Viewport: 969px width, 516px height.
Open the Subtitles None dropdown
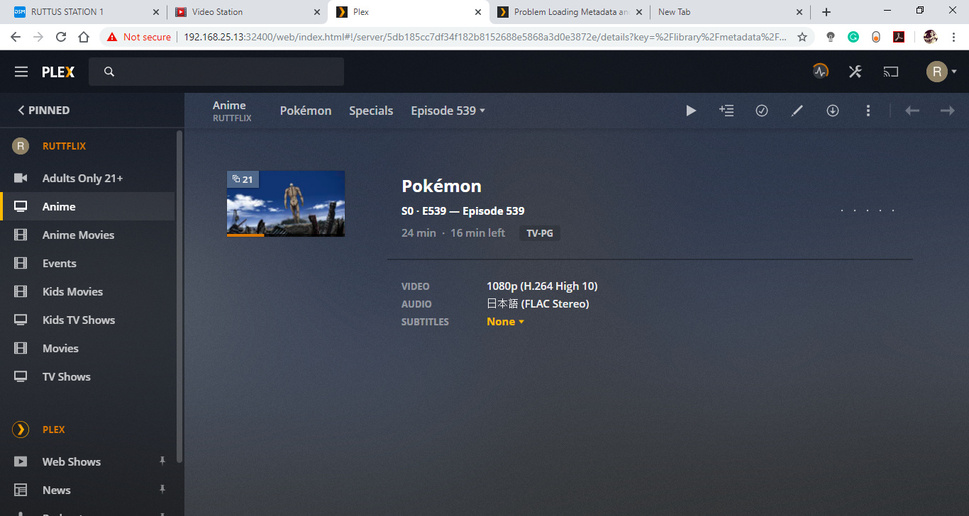pos(505,321)
